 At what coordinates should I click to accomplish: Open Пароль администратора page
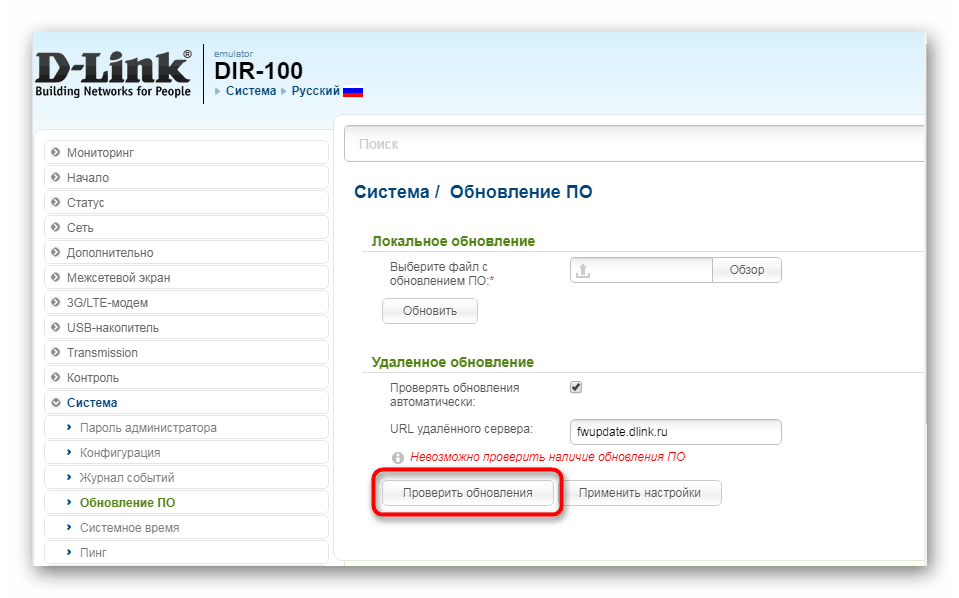(187, 428)
